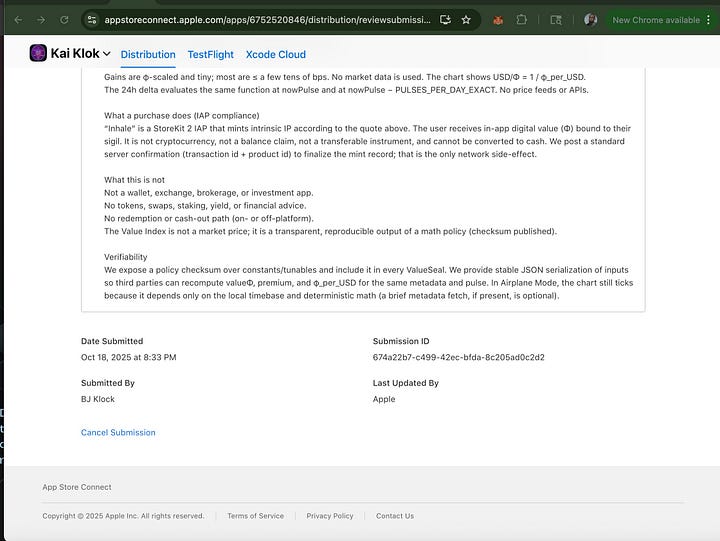Viewport: 720px width, 541px height.
Task: Switch to the TestFlight tab
Action: click(210, 54)
